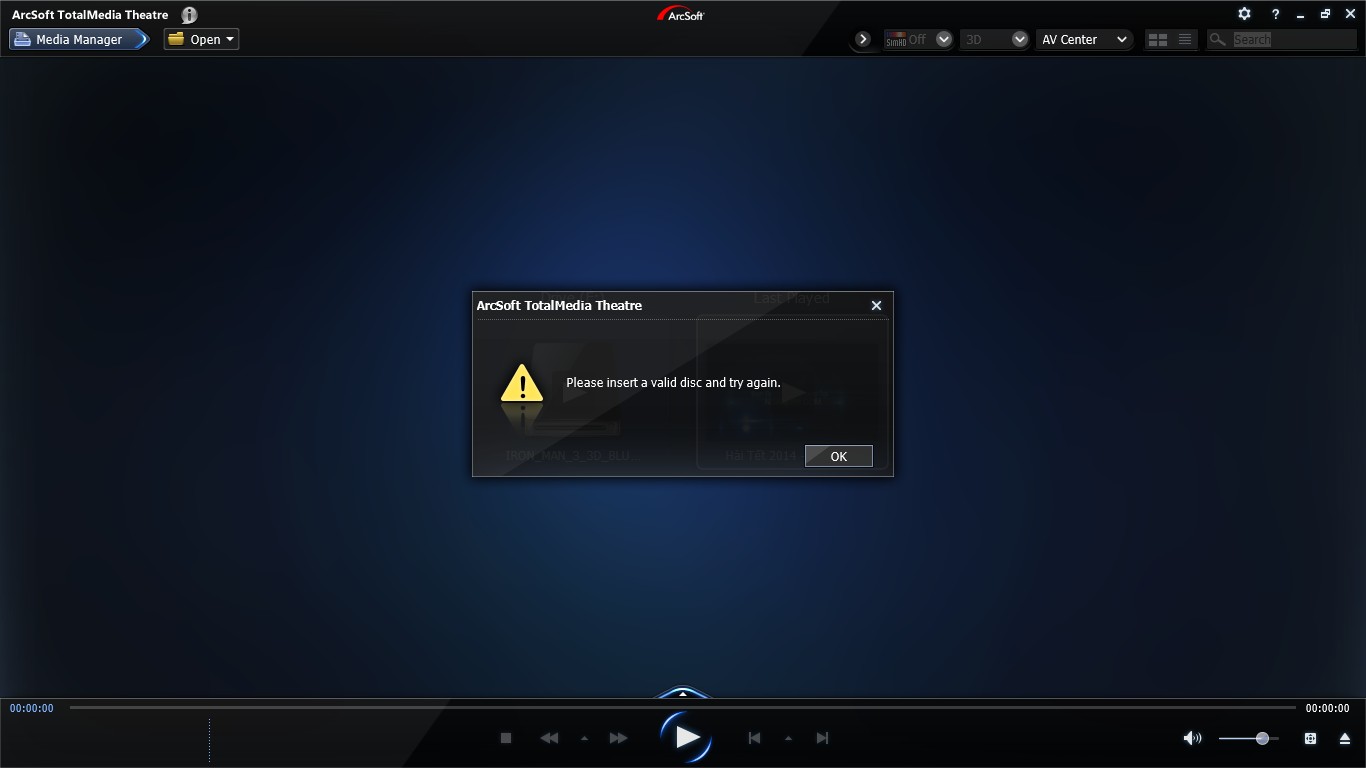
Task: Show program info via the i icon
Action: [189, 15]
